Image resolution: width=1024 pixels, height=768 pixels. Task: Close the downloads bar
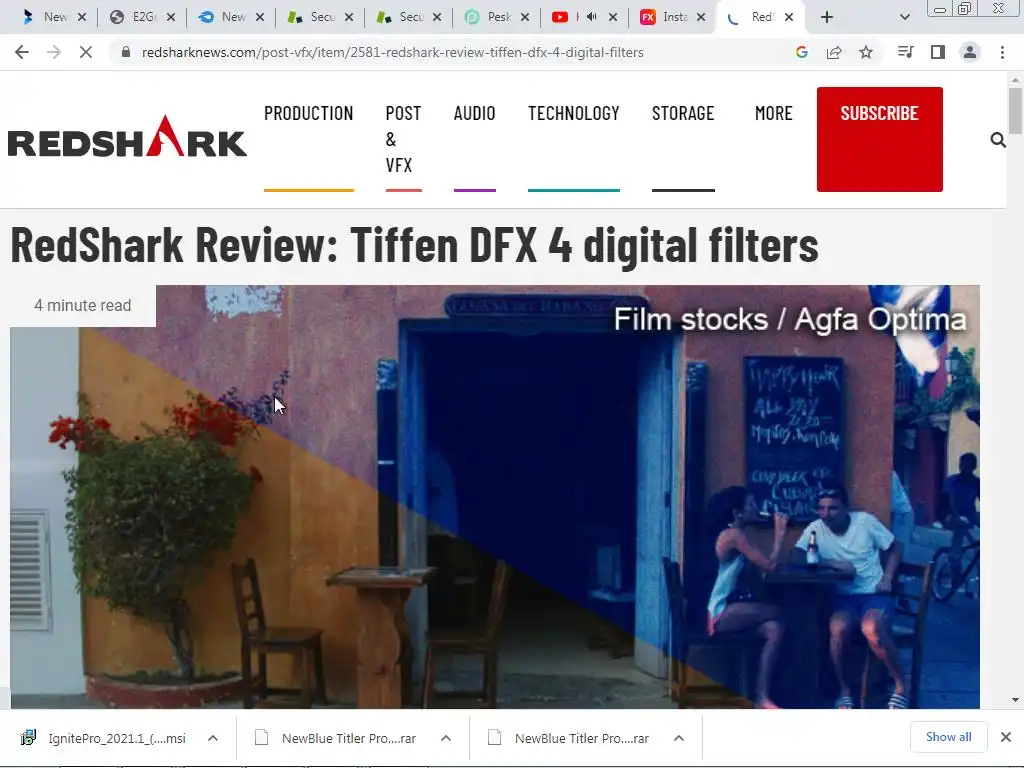click(x=1006, y=737)
